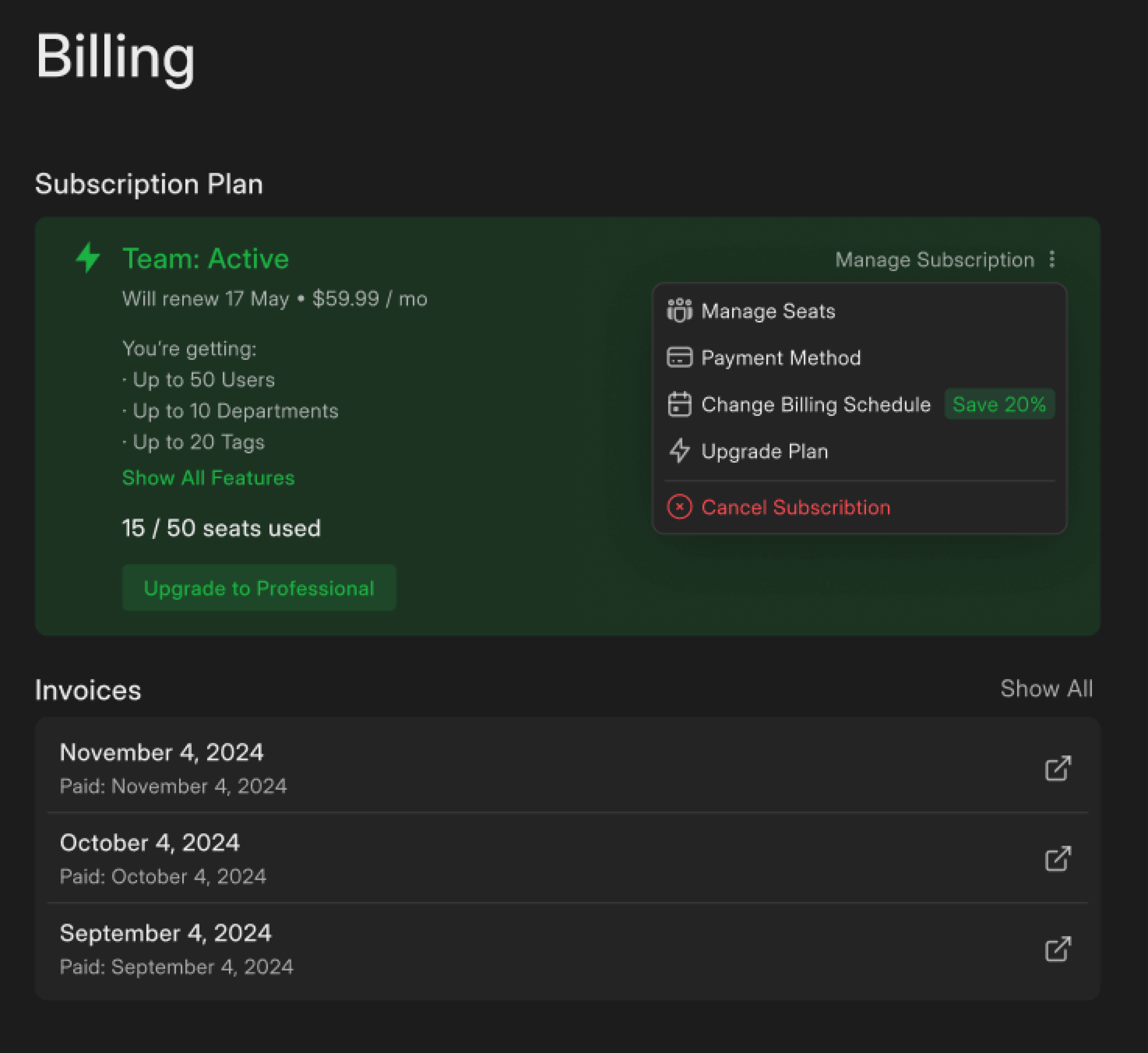The image size is (1148, 1053).
Task: Select Manage Seats from the menu
Action: [x=767, y=311]
